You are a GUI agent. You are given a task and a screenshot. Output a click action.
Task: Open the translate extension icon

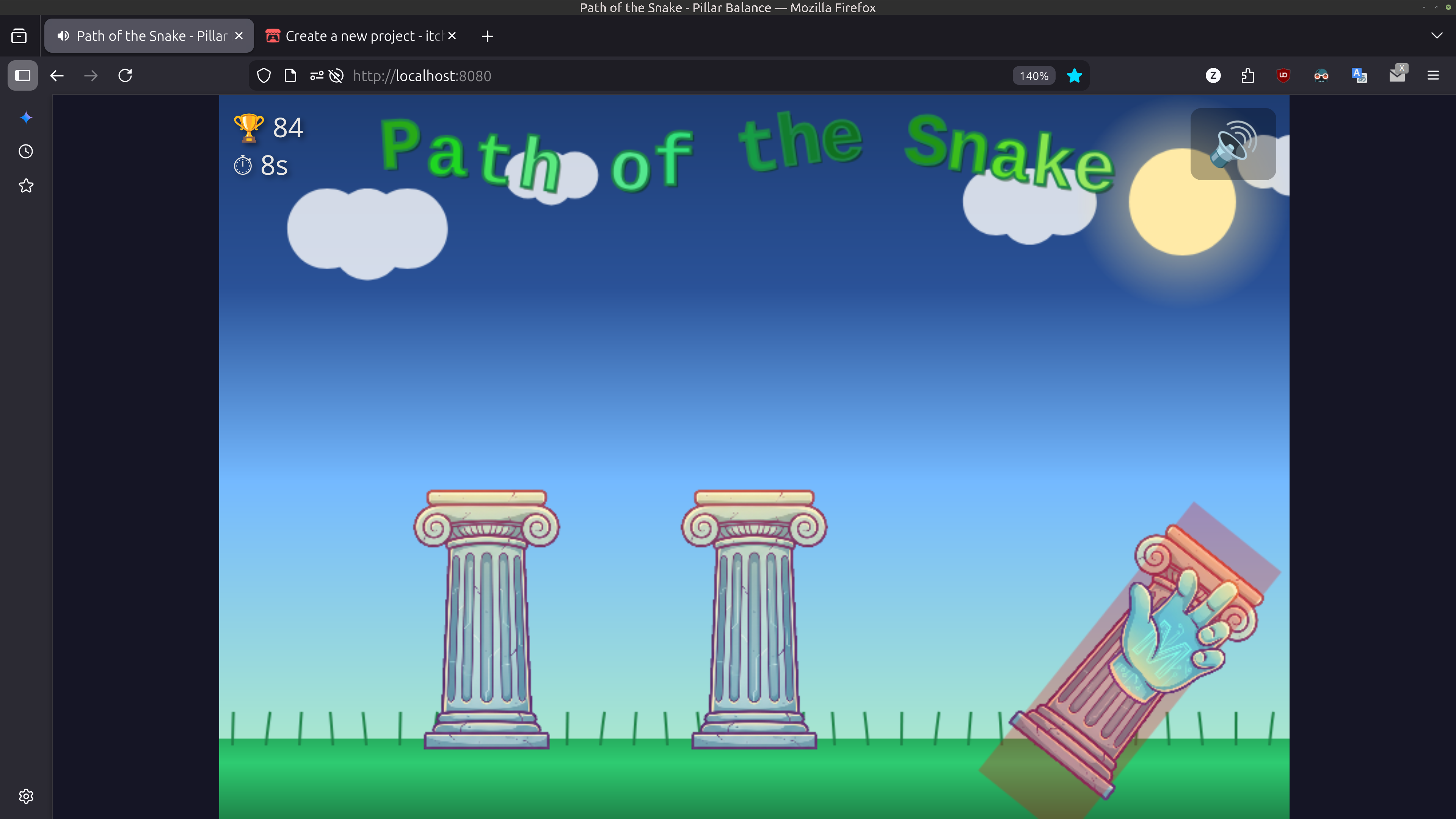click(1359, 75)
